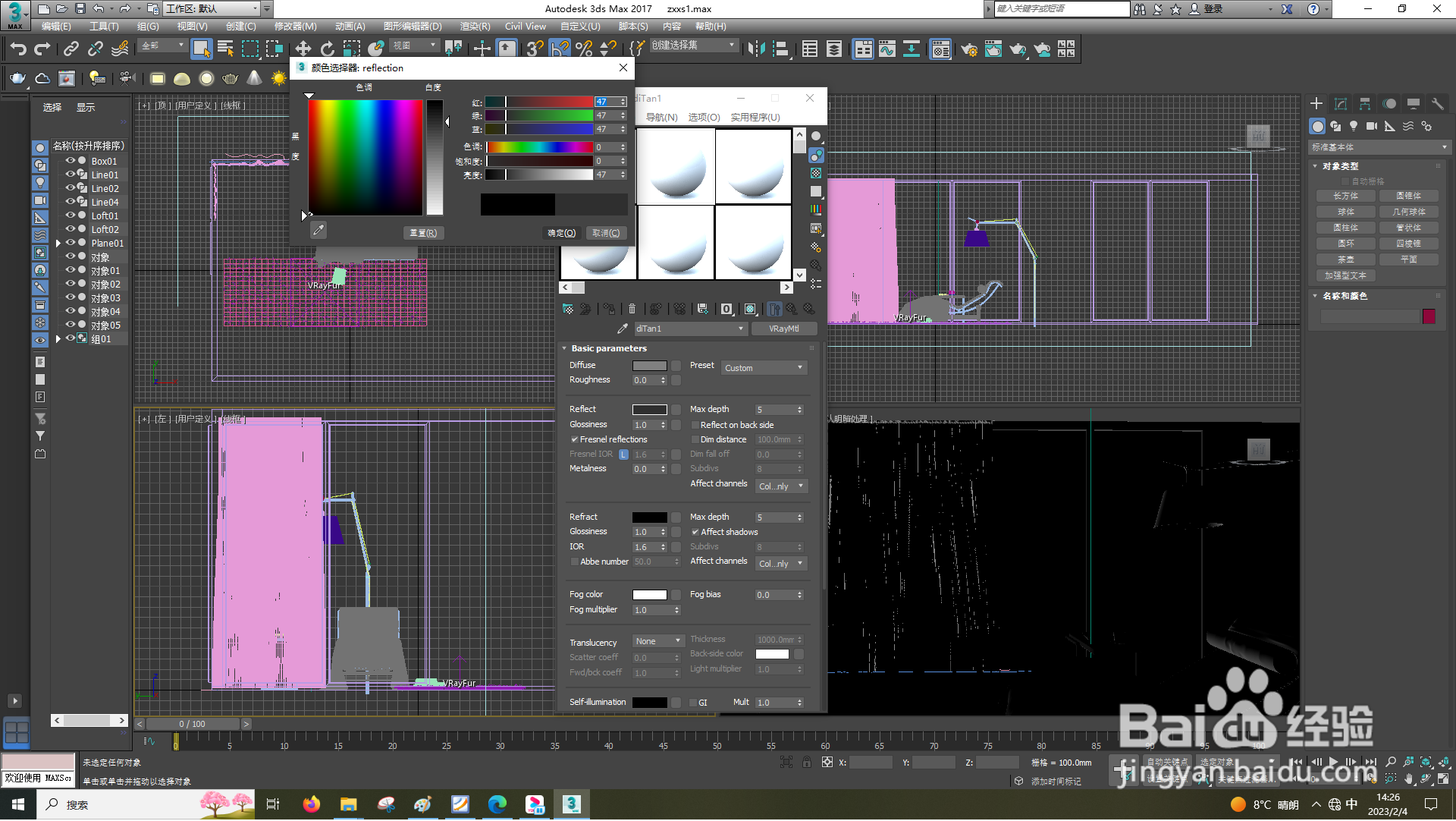Click the Render Production teapot icon

(x=1017, y=49)
